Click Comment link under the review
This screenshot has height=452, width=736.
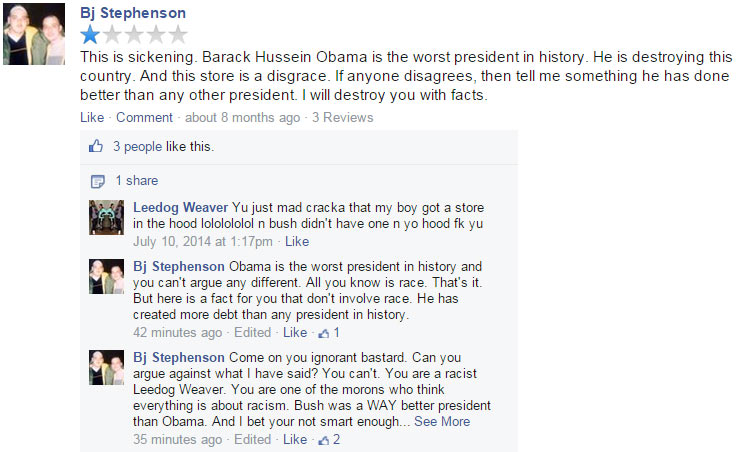pos(145,117)
